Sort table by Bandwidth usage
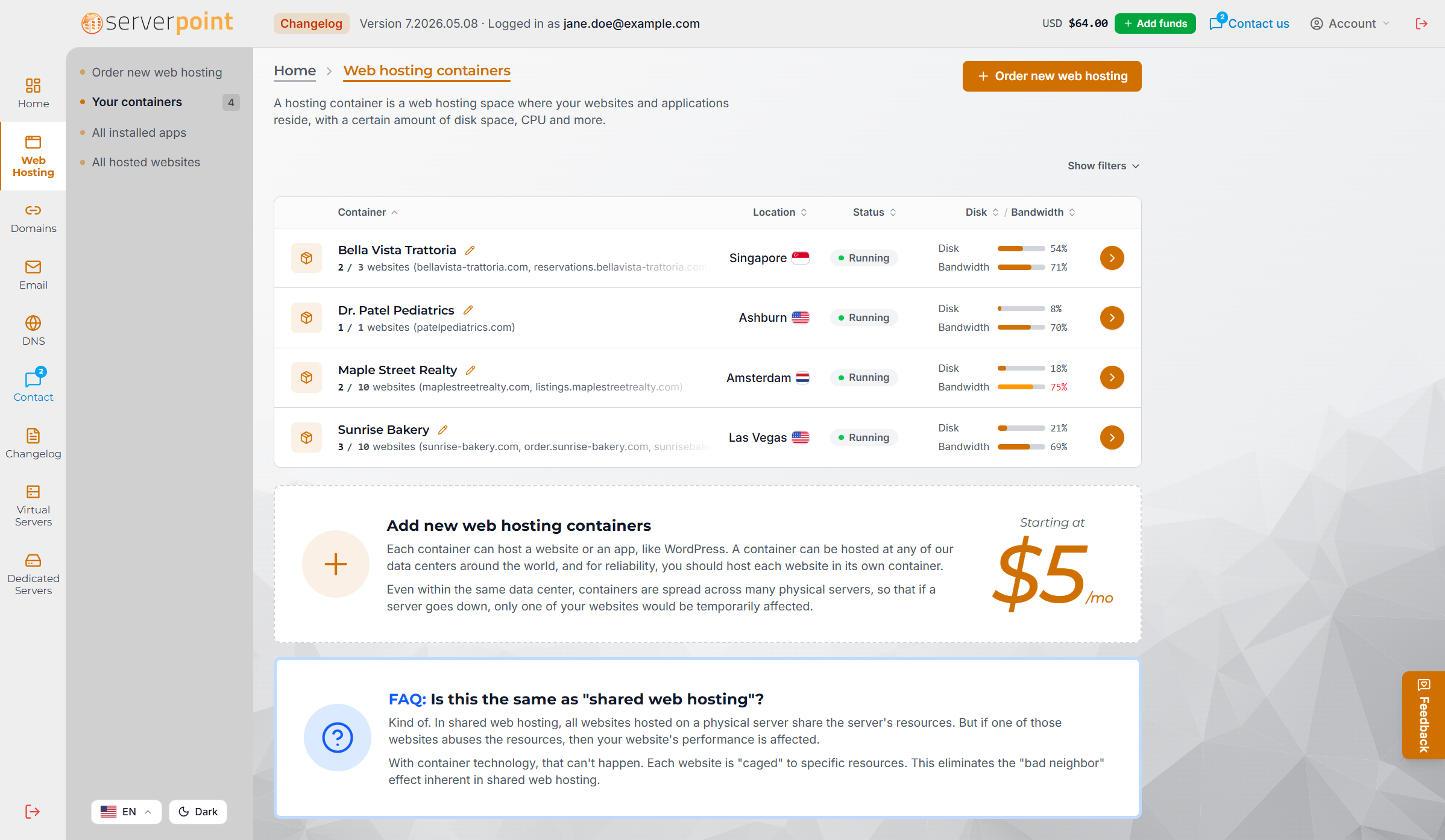 1044,212
